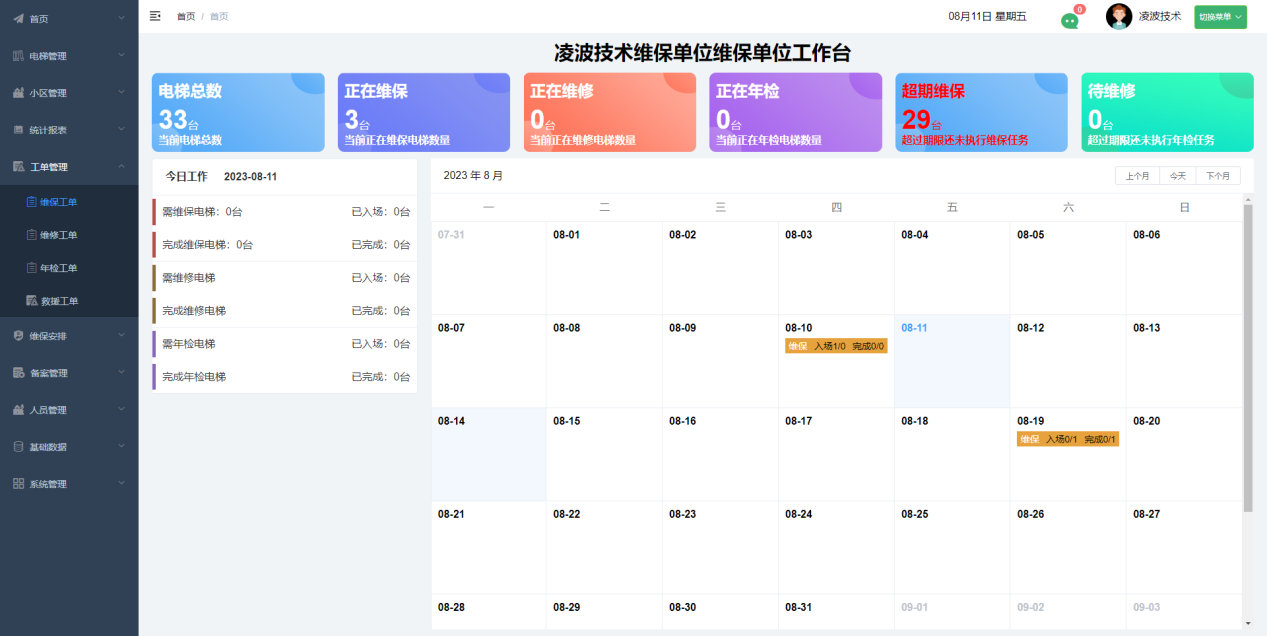Click the 完成维修电梯 row
1267x636 pixels.
click(x=285, y=311)
